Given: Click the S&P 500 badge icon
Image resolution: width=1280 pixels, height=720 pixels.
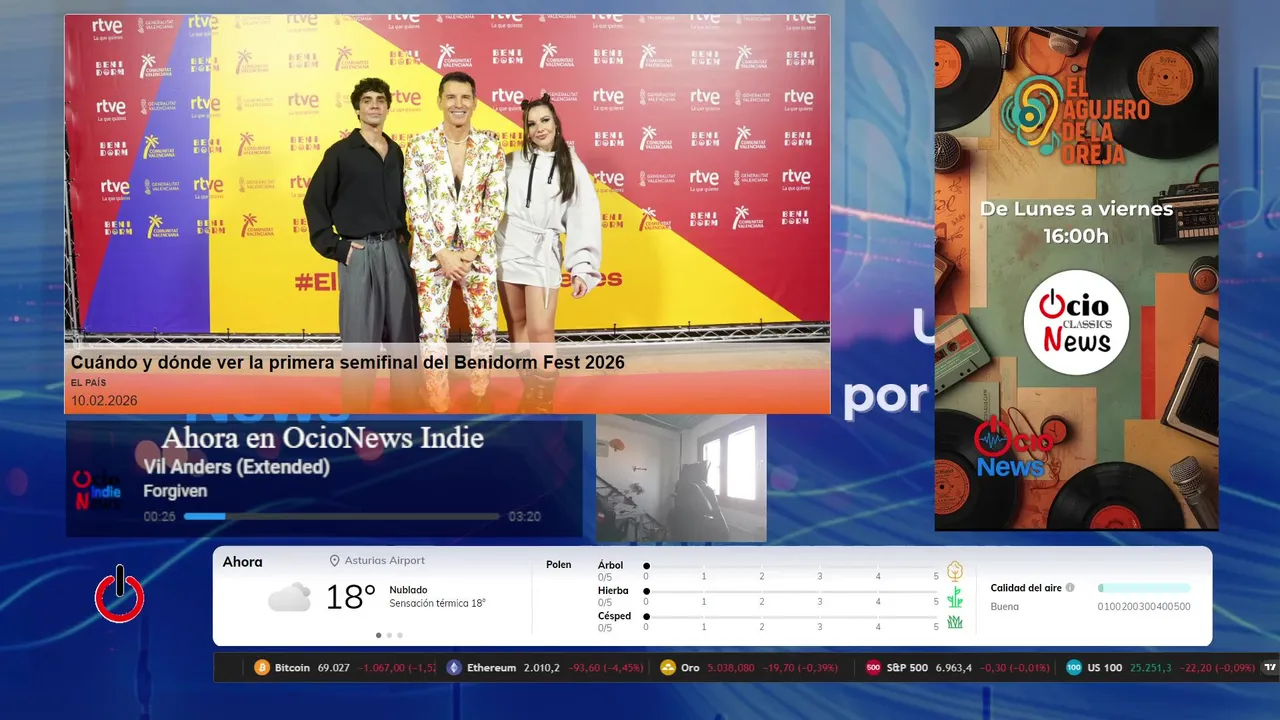Looking at the screenshot, I should (x=873, y=668).
